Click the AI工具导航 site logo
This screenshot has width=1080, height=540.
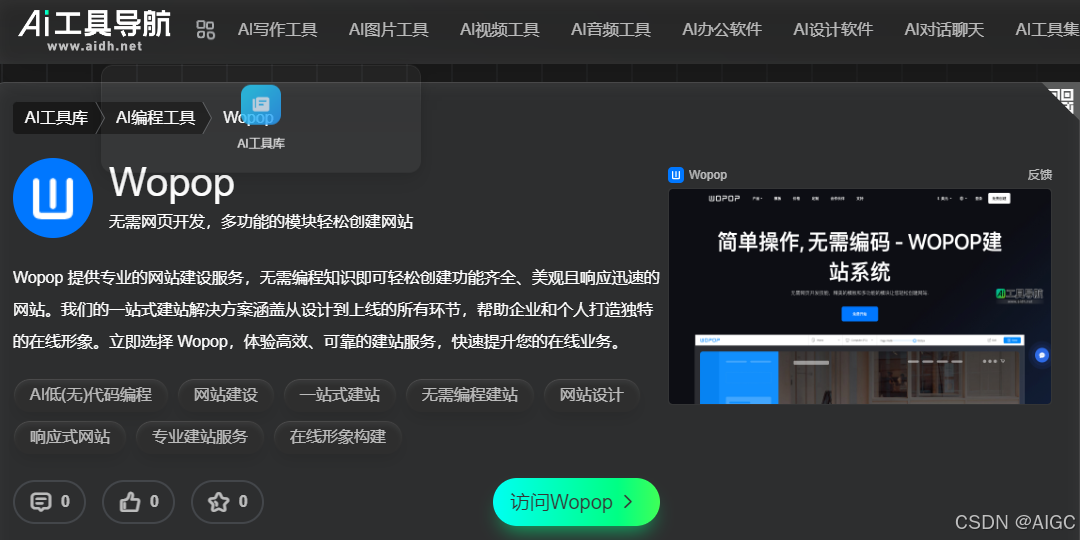coord(94,30)
